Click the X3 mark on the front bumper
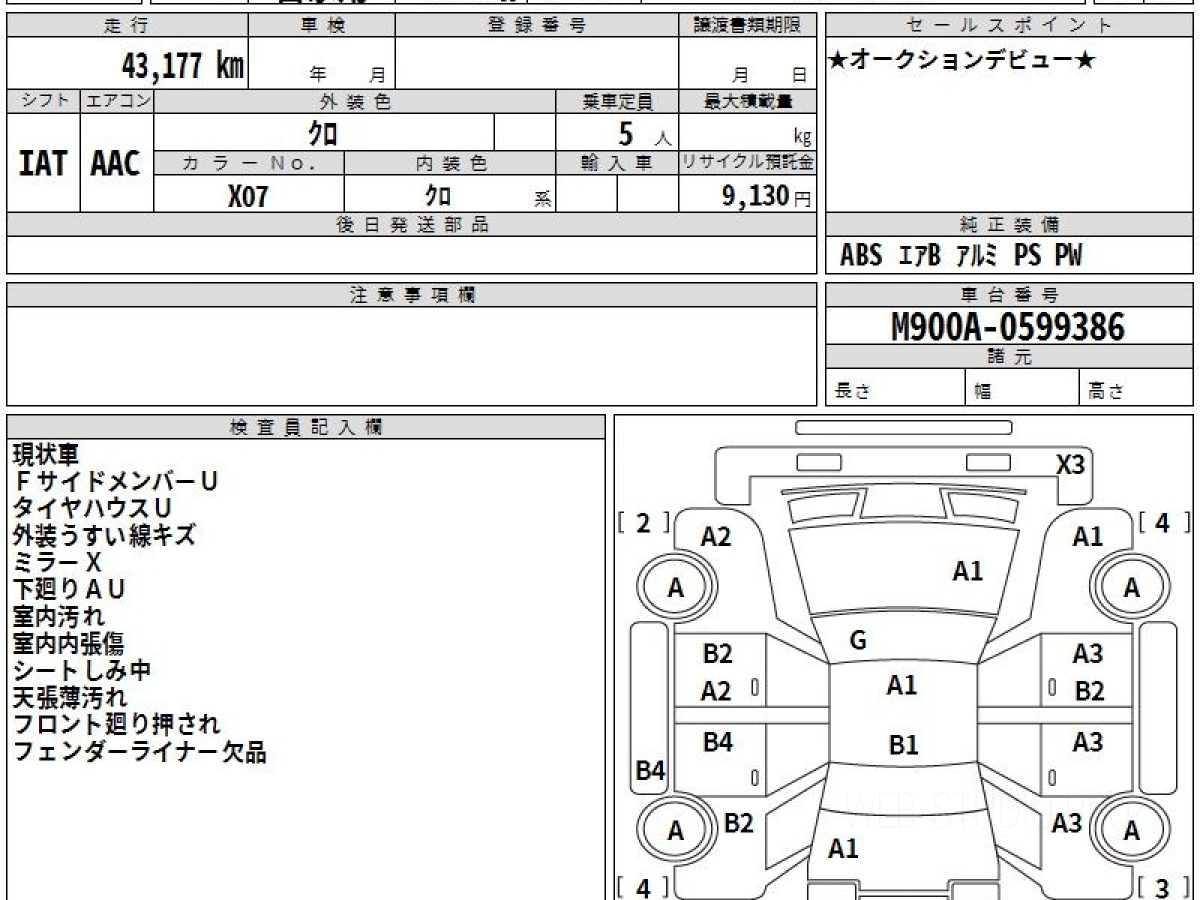Image resolution: width=1200 pixels, height=900 pixels. pyautogui.click(x=1070, y=464)
